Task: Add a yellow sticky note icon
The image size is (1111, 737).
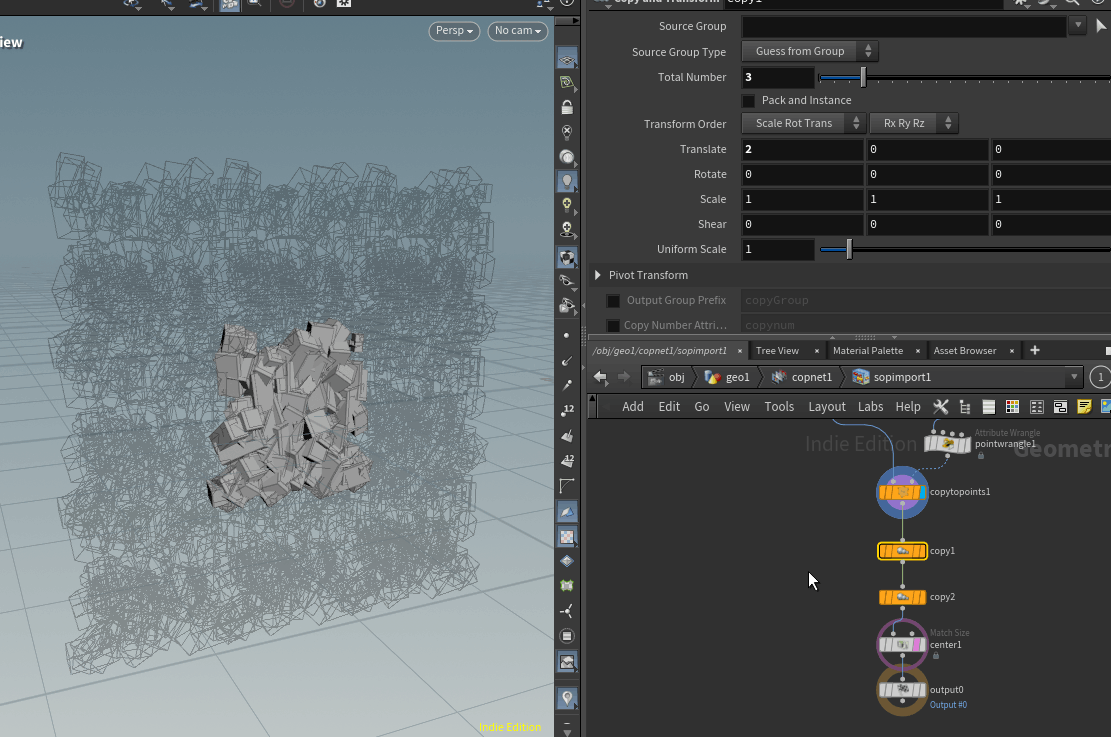Action: (x=1084, y=407)
